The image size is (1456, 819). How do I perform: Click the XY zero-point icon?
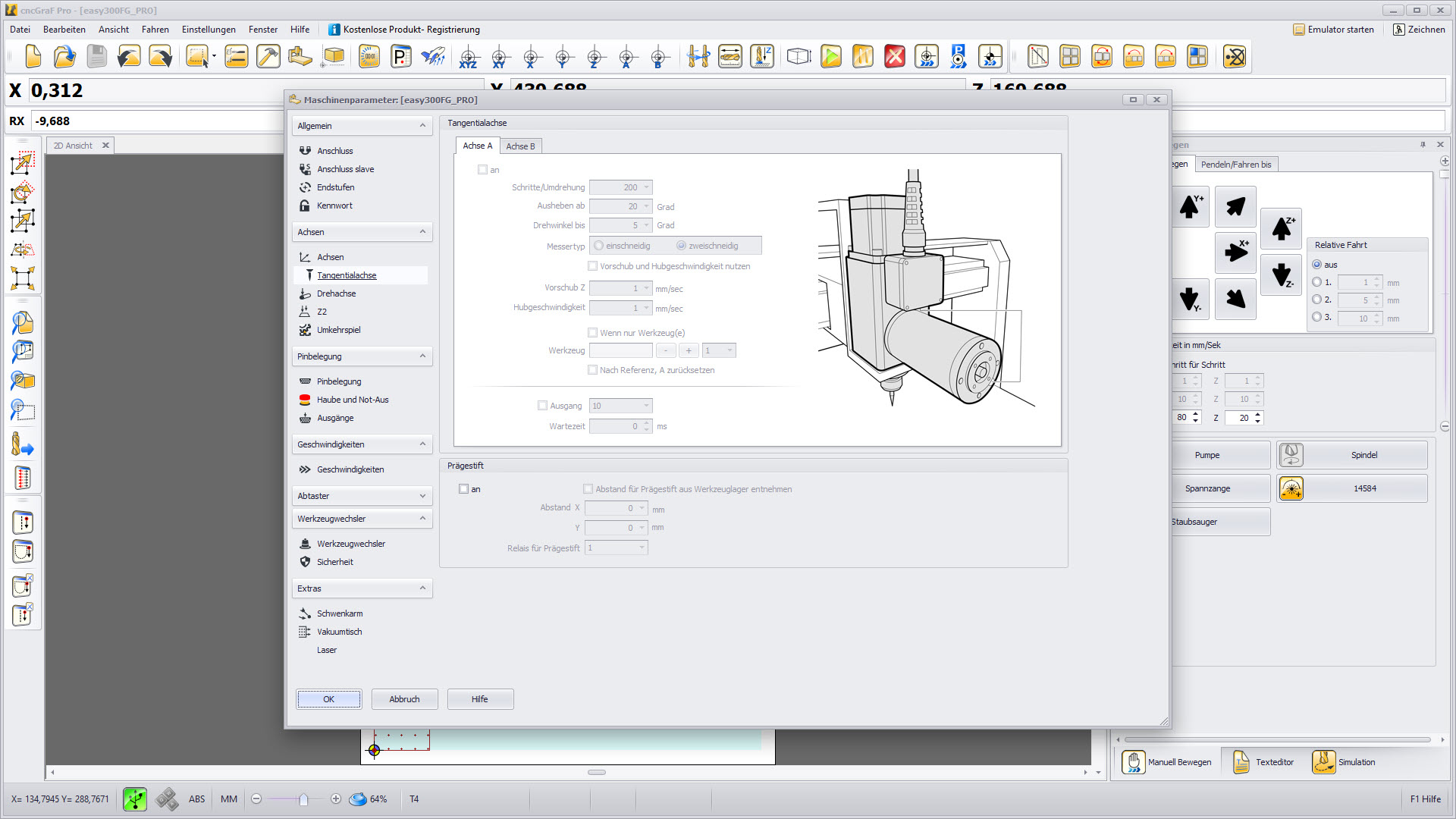tap(499, 57)
